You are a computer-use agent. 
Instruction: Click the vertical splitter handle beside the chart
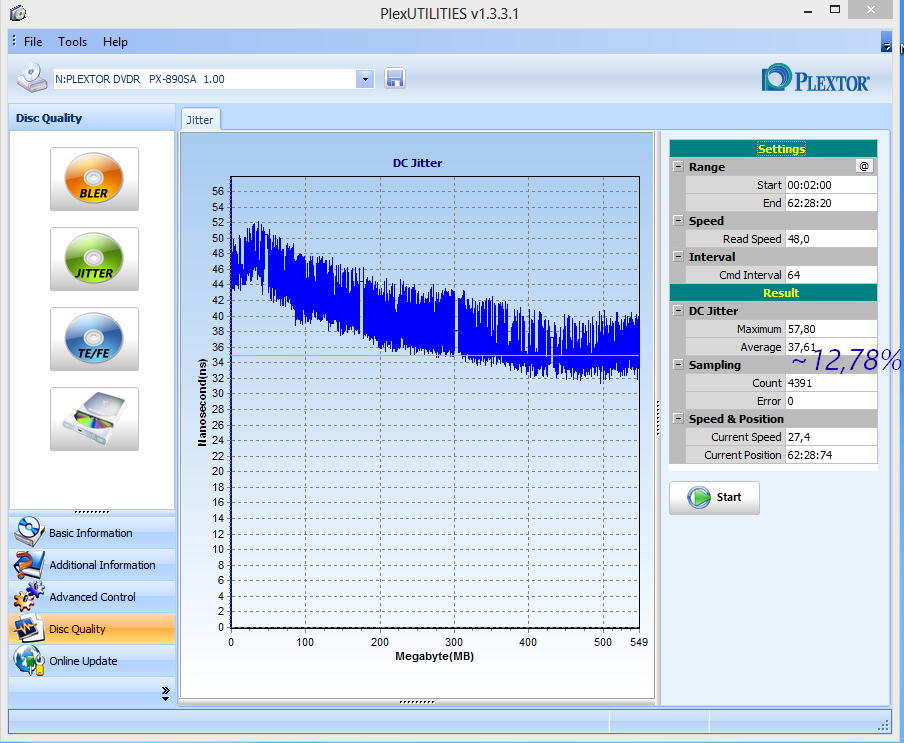pos(658,418)
